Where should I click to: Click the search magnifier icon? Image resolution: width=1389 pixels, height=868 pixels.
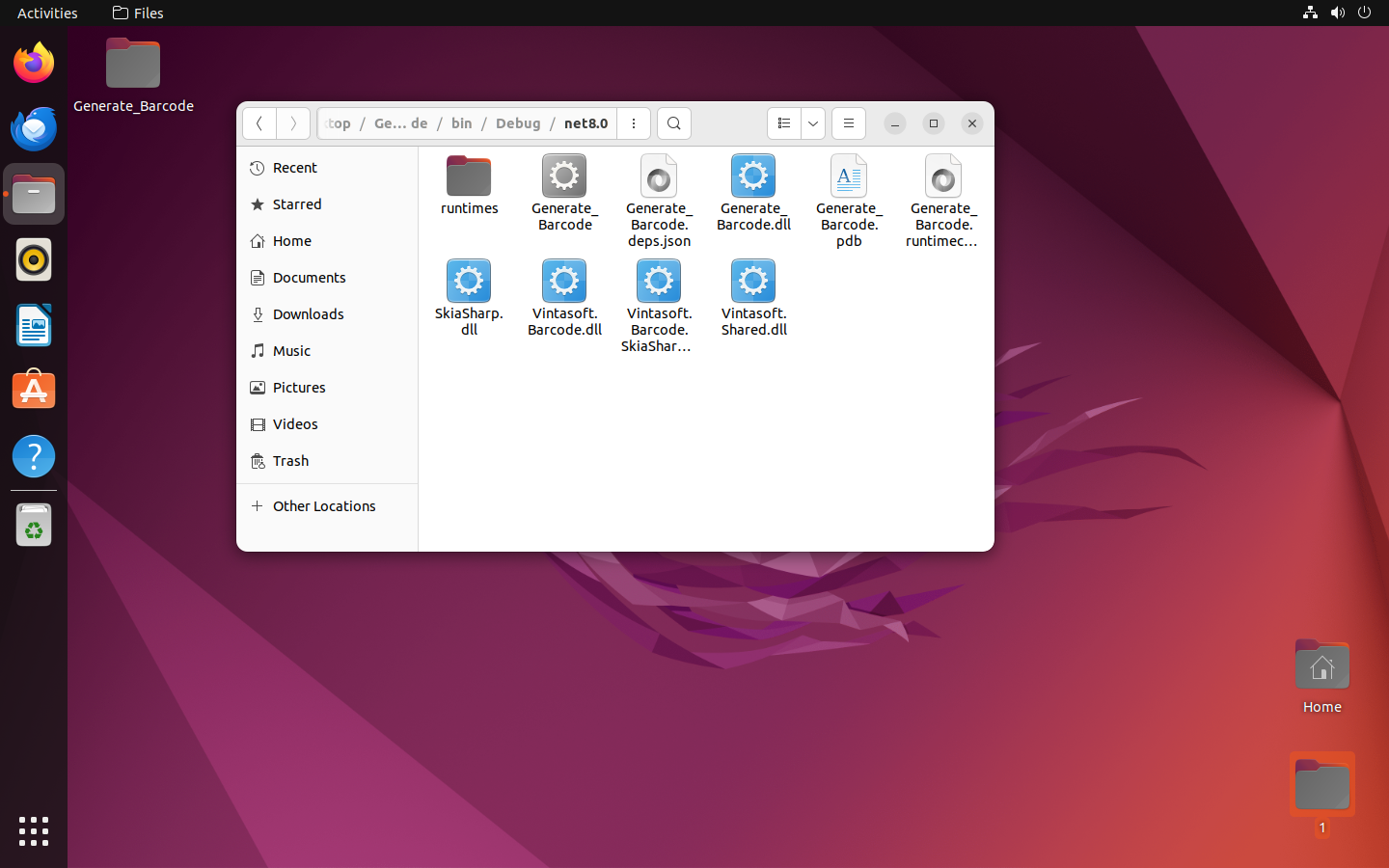[674, 123]
